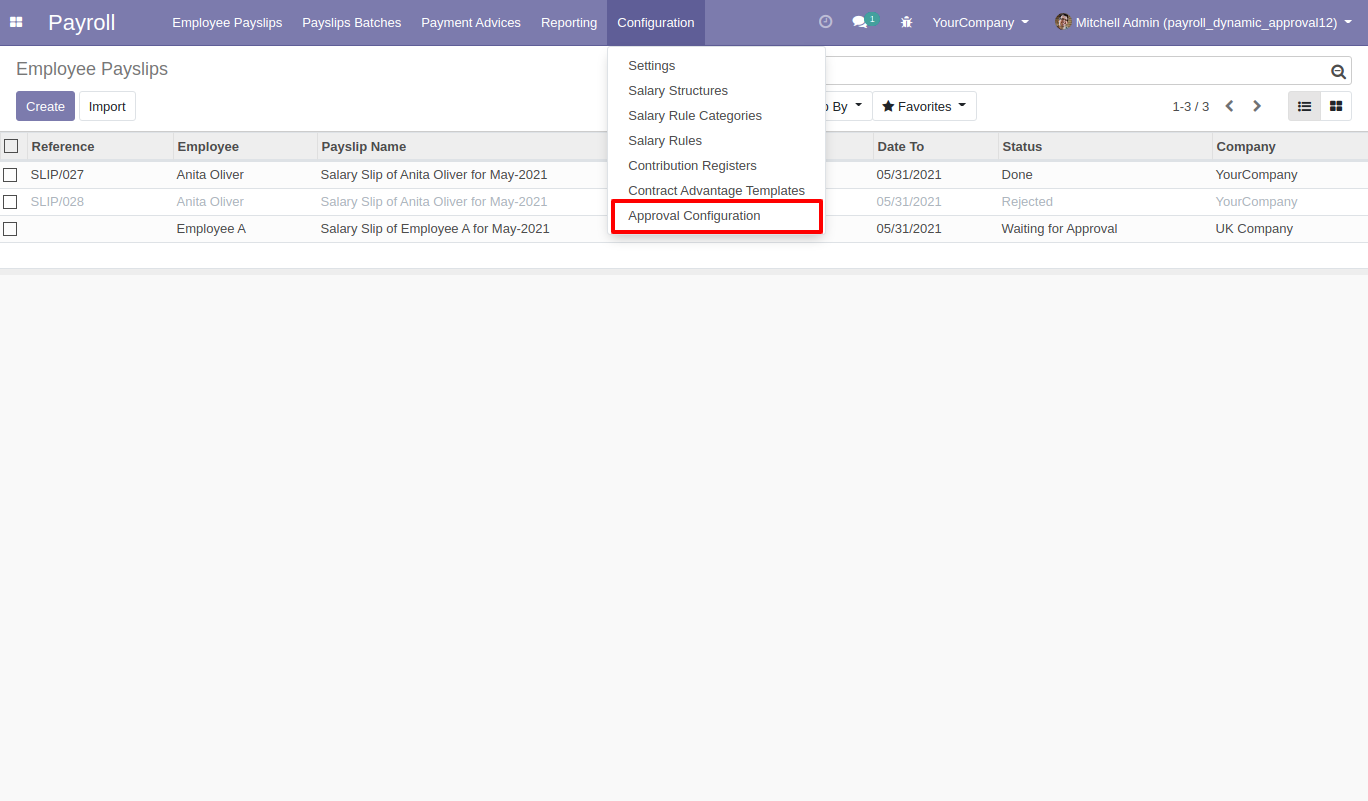Select all rows with header checkbox
Image resolution: width=1368 pixels, height=801 pixels.
[x=11, y=146]
